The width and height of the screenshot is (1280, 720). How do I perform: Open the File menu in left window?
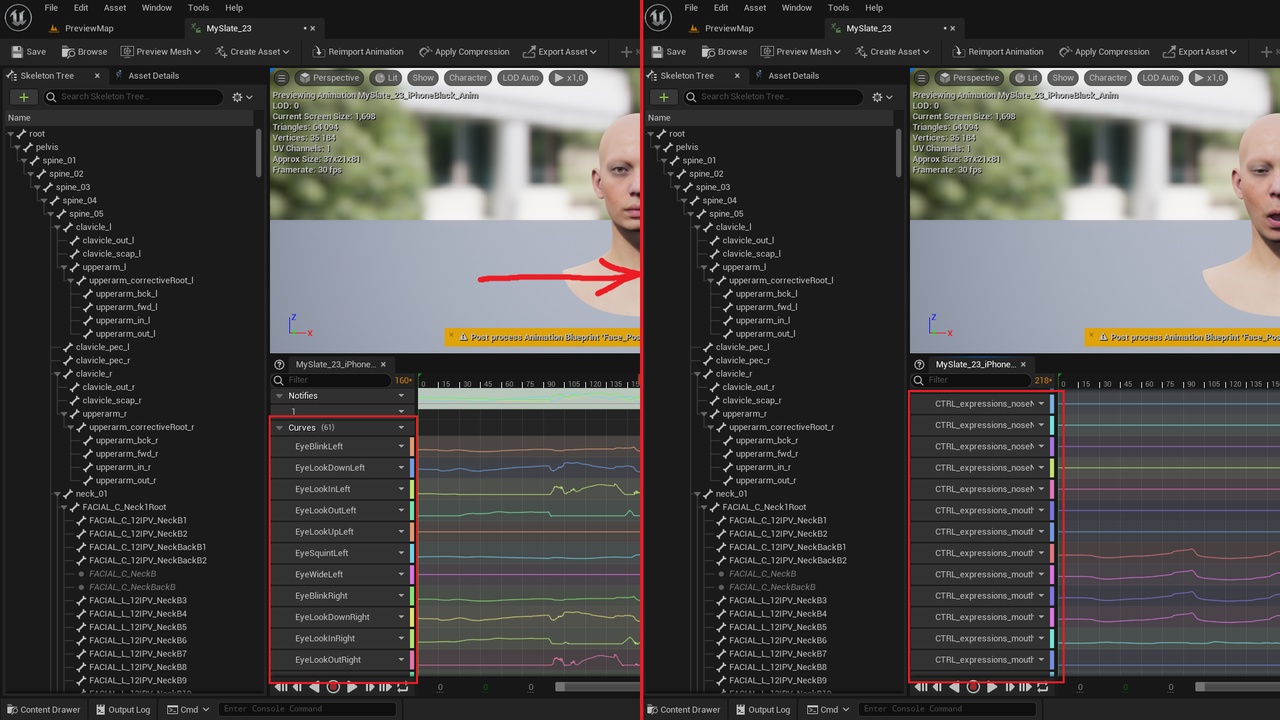tap(51, 8)
